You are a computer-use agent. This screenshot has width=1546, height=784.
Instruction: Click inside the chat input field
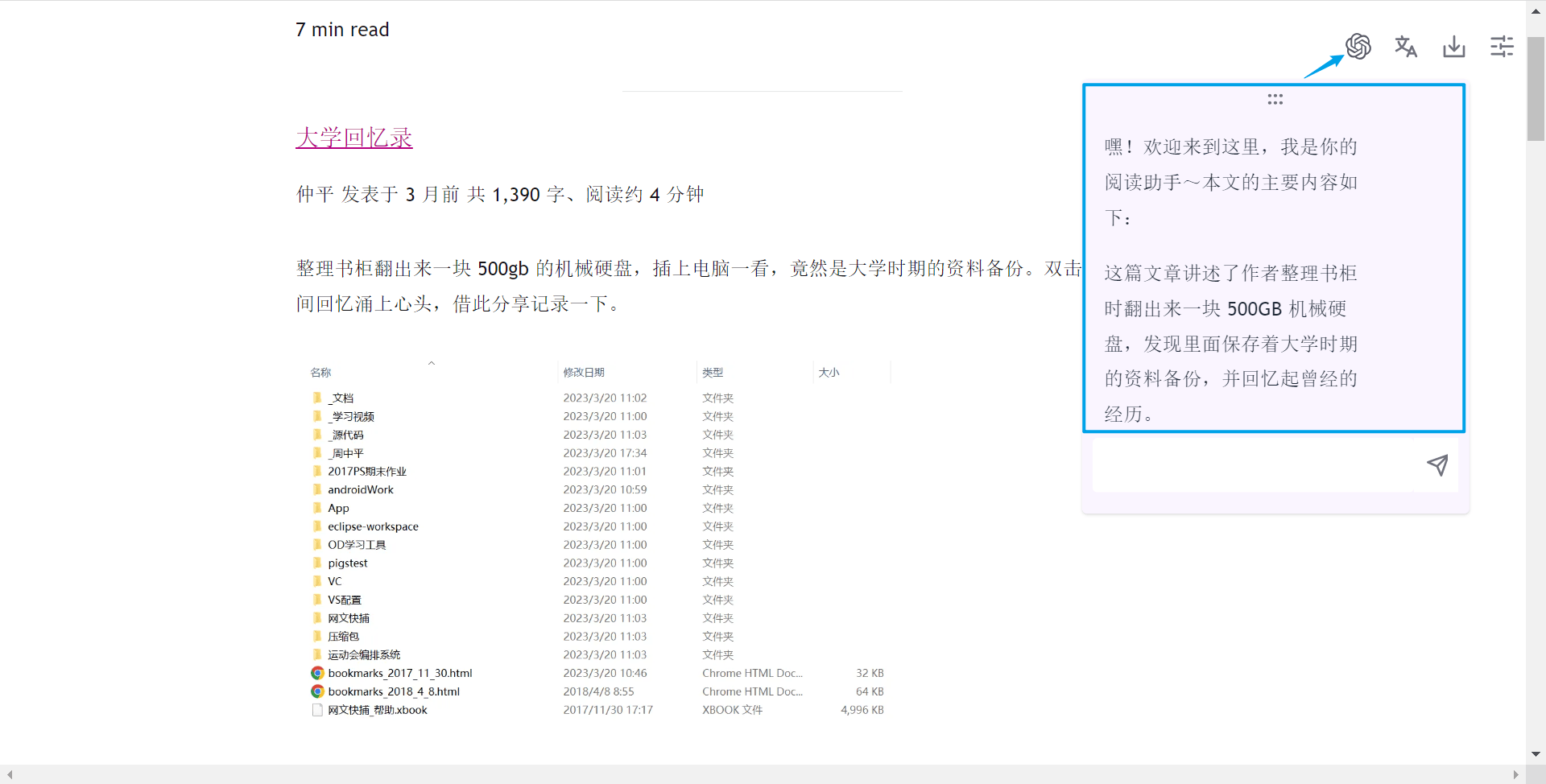pos(1248,465)
